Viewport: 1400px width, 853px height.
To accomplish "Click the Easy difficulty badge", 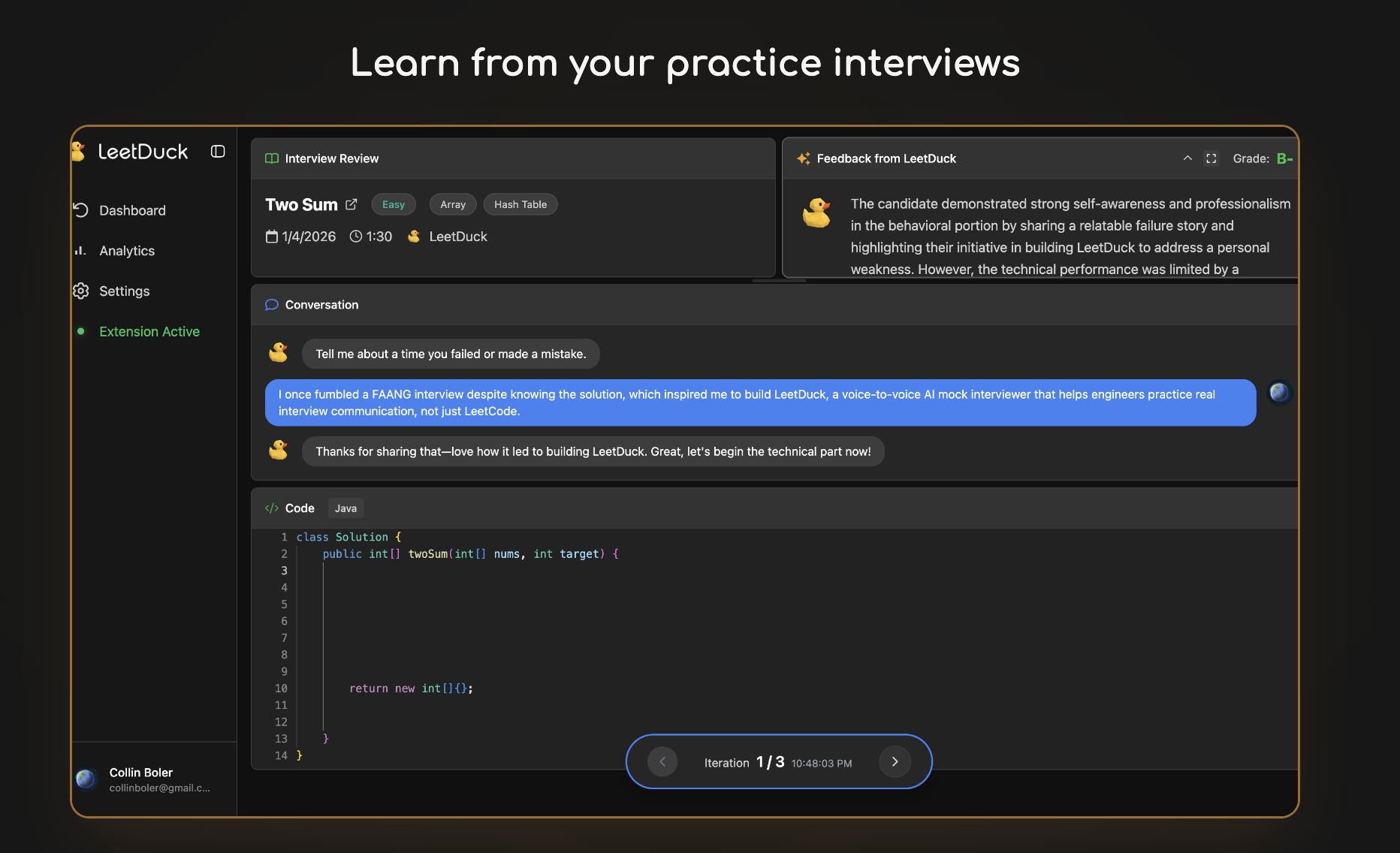I will point(393,204).
